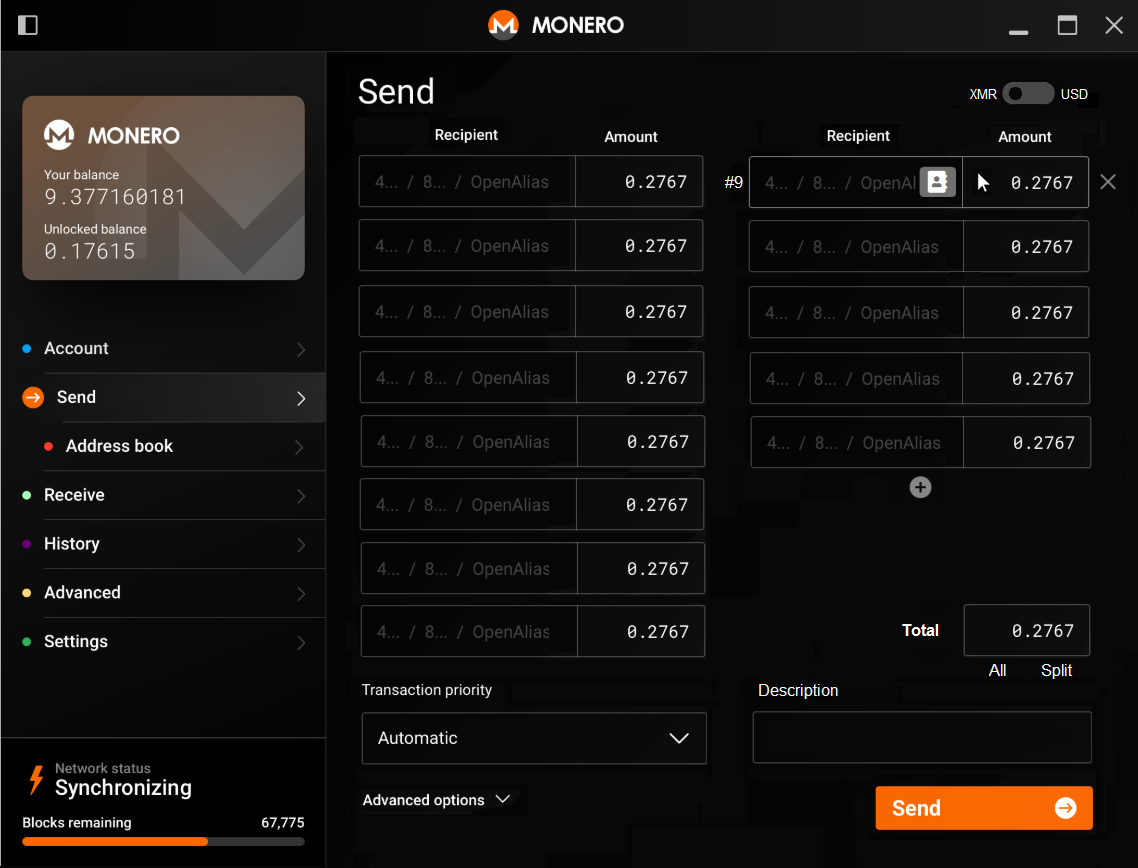The height and width of the screenshot is (868, 1138).
Task: Remove recipient #9 with the X icon
Action: coord(1108,181)
